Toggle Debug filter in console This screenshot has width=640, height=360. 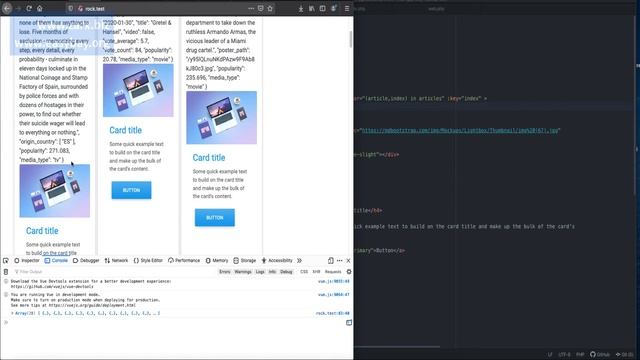pyautogui.click(x=286, y=271)
